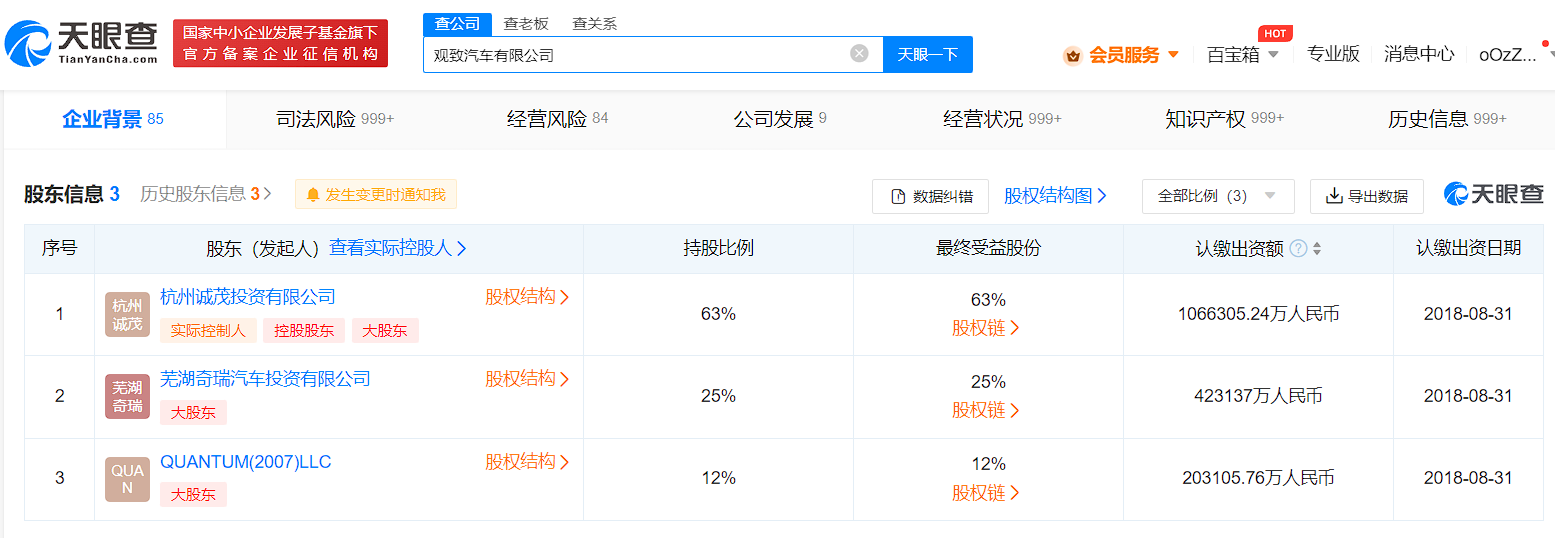Open QUANTUM(2007)LLC link
Image resolution: width=1555 pixels, height=538 pixels.
tap(246, 462)
